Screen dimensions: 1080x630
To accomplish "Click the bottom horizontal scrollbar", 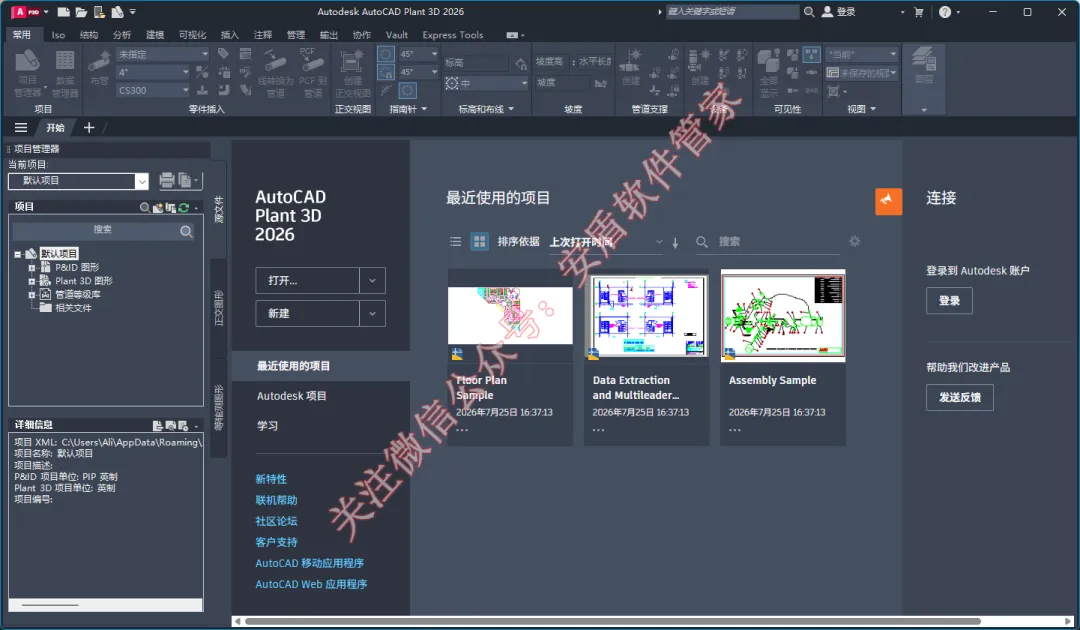I will click(x=613, y=621).
